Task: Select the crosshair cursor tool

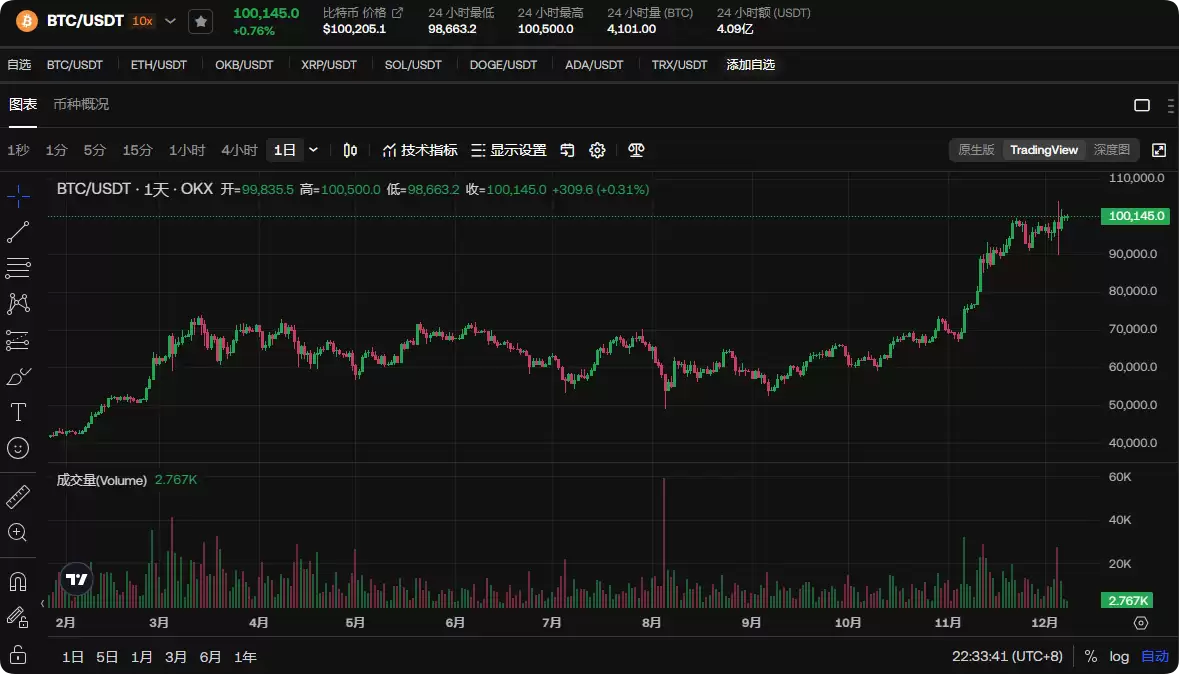Action: click(x=18, y=196)
